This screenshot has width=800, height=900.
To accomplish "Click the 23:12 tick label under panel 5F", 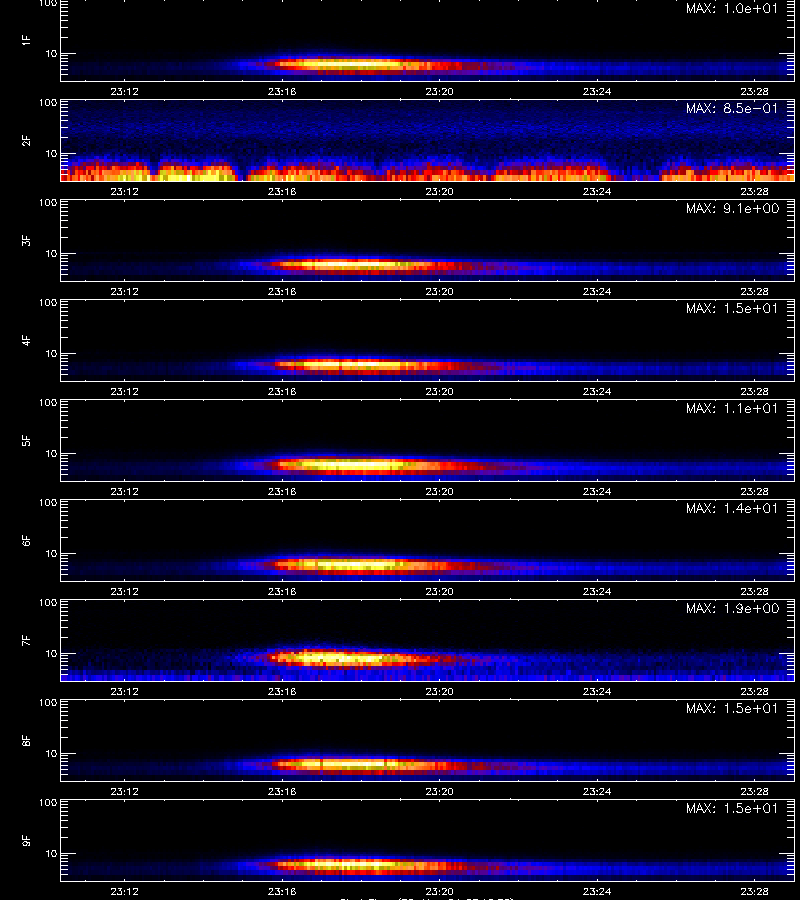I will click(125, 491).
